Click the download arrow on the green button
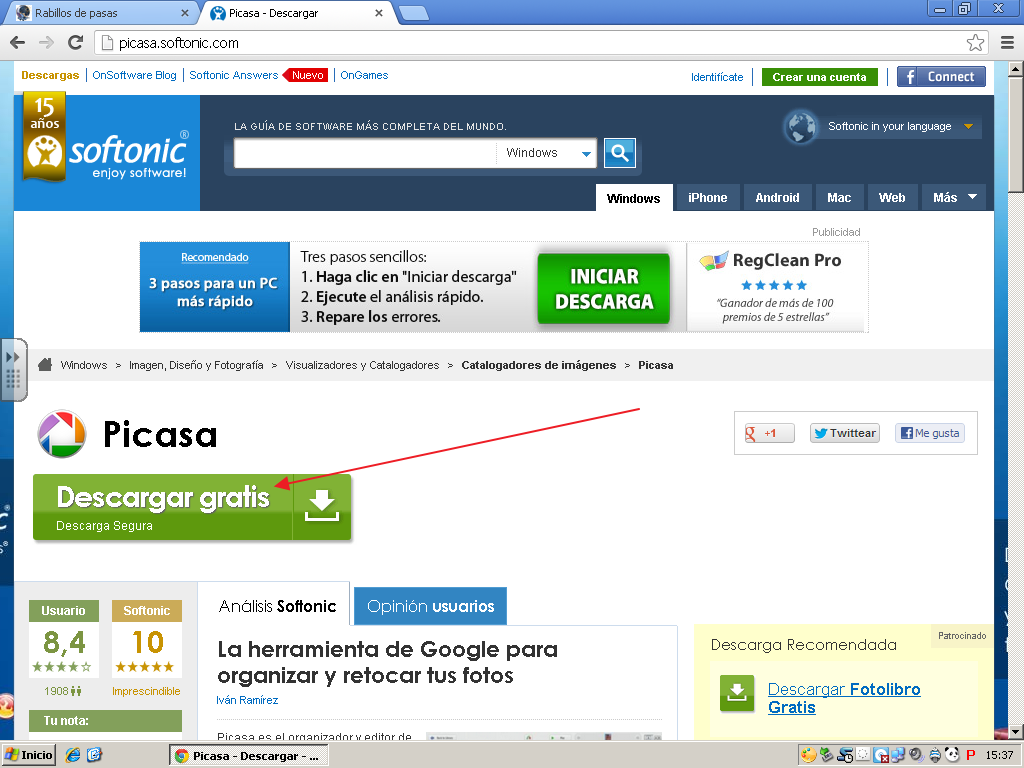Screen dimensions: 1024x768 point(322,507)
